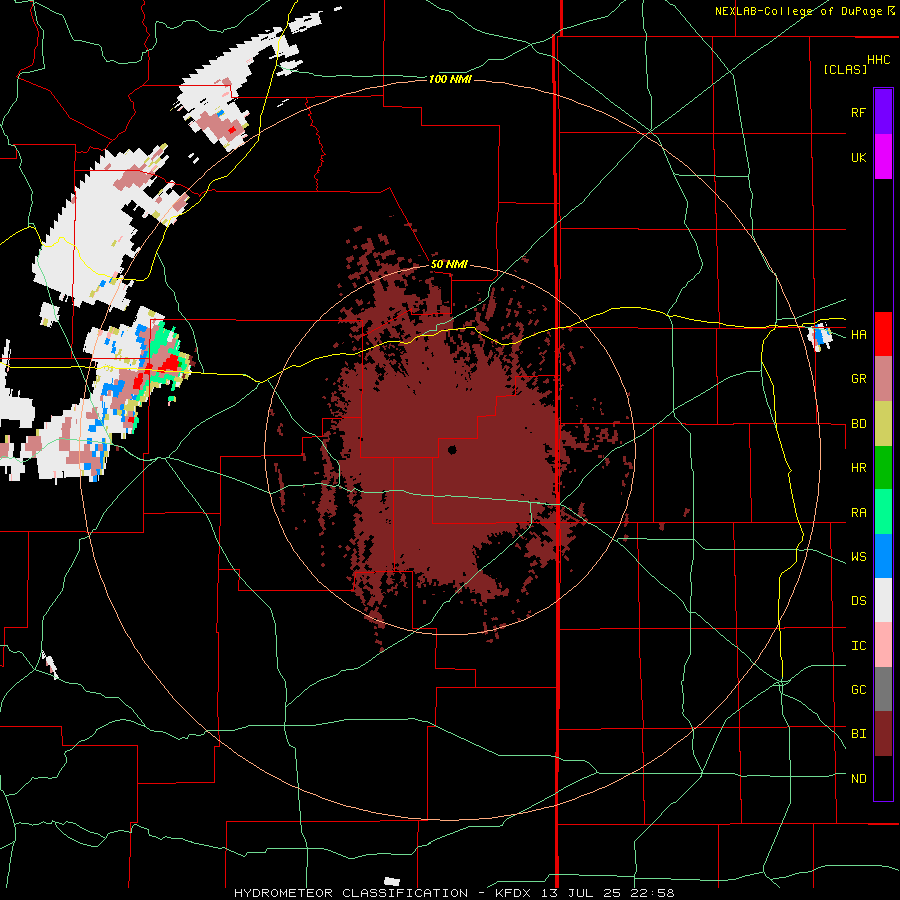The width and height of the screenshot is (900, 900).
Task: Click the WS blue legend swatch
Action: pos(883,556)
